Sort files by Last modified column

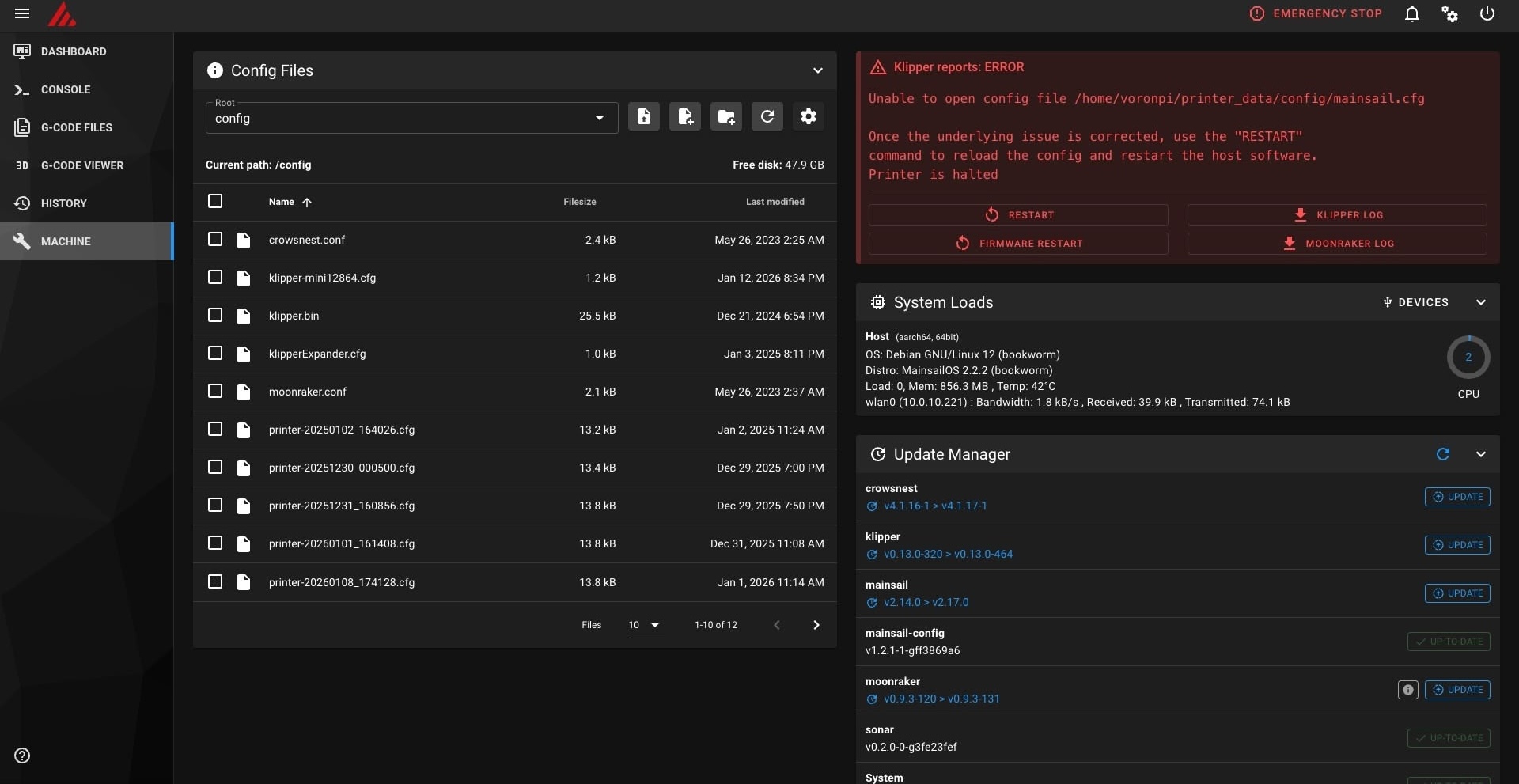pos(775,202)
